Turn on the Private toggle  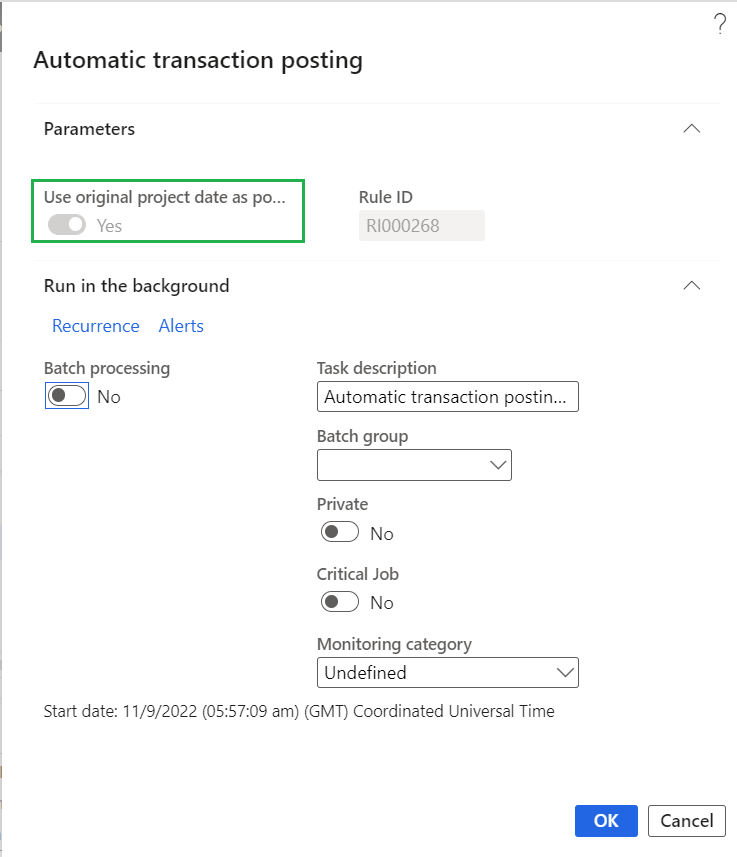pyautogui.click(x=340, y=533)
